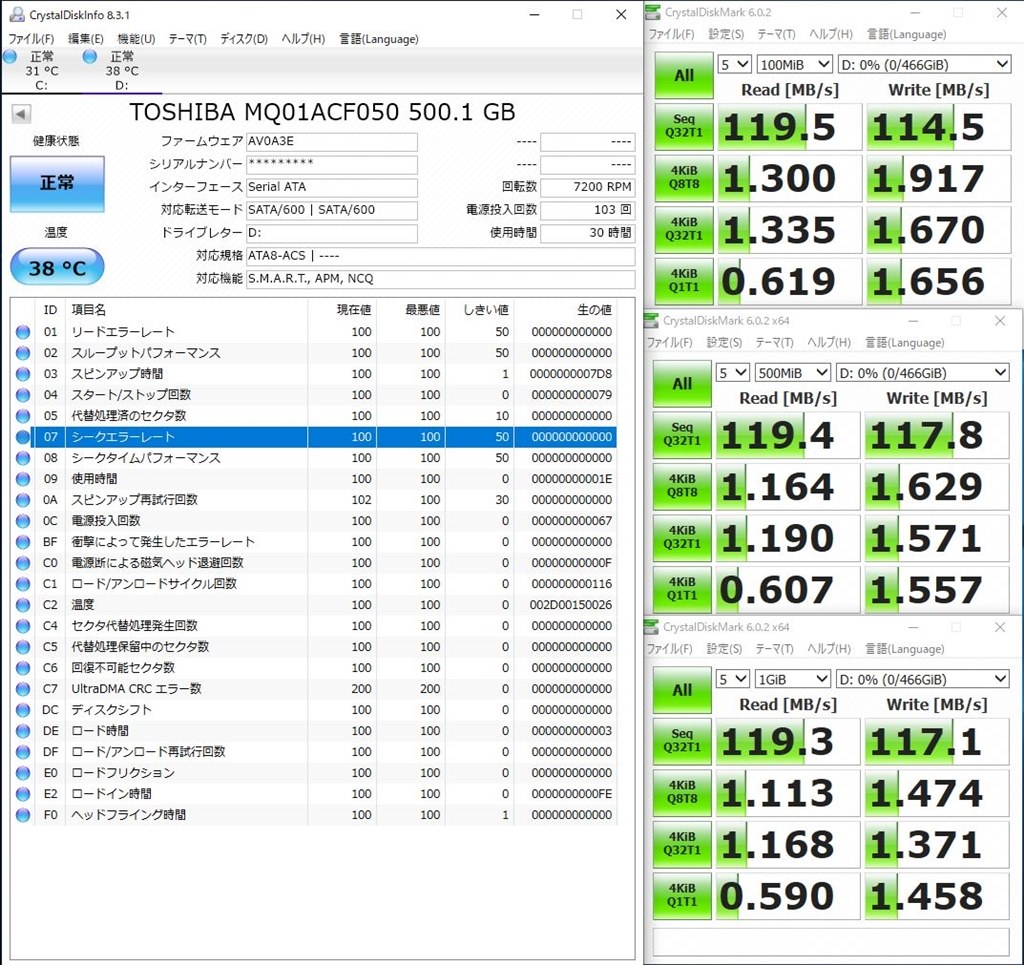The width and height of the screenshot is (1024, 965).
Task: Click the CrystalDiskMark 6.0.2 title bar icon
Action: pos(653,12)
